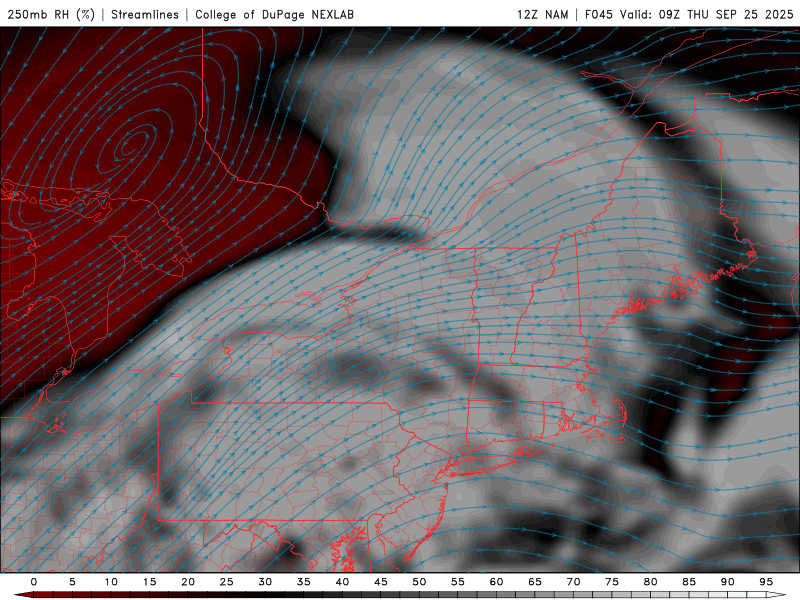This screenshot has height=600, width=800.
Task: Click the color scale label "35"
Action: click(304, 582)
